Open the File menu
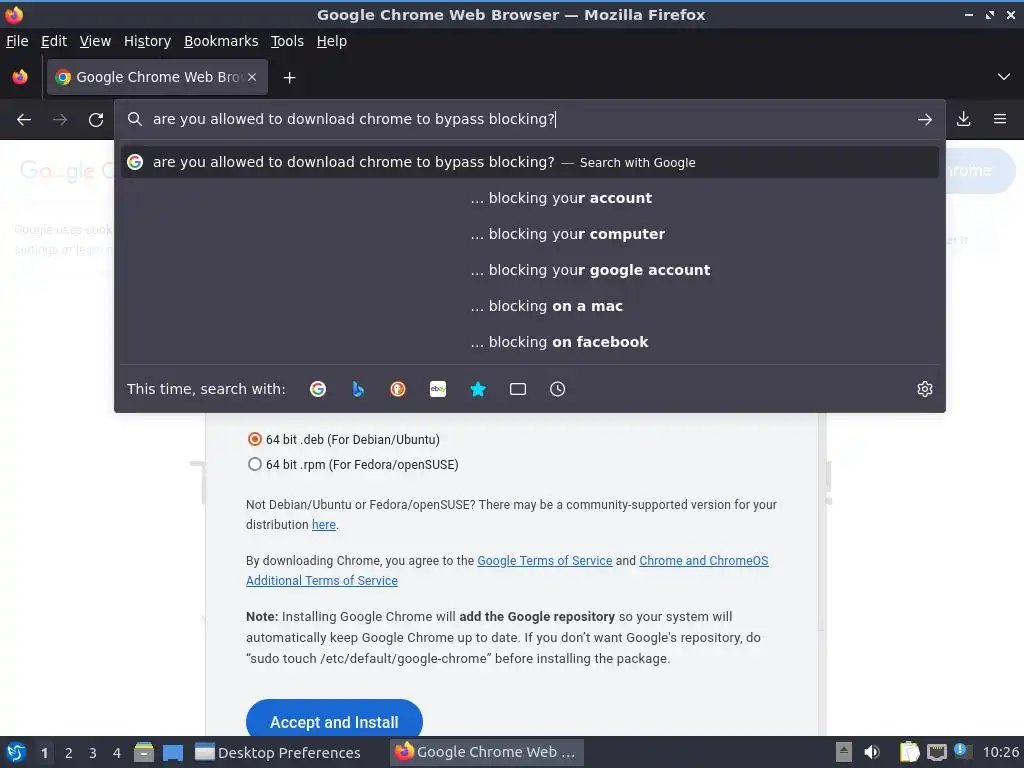The image size is (1024, 768). point(17,41)
